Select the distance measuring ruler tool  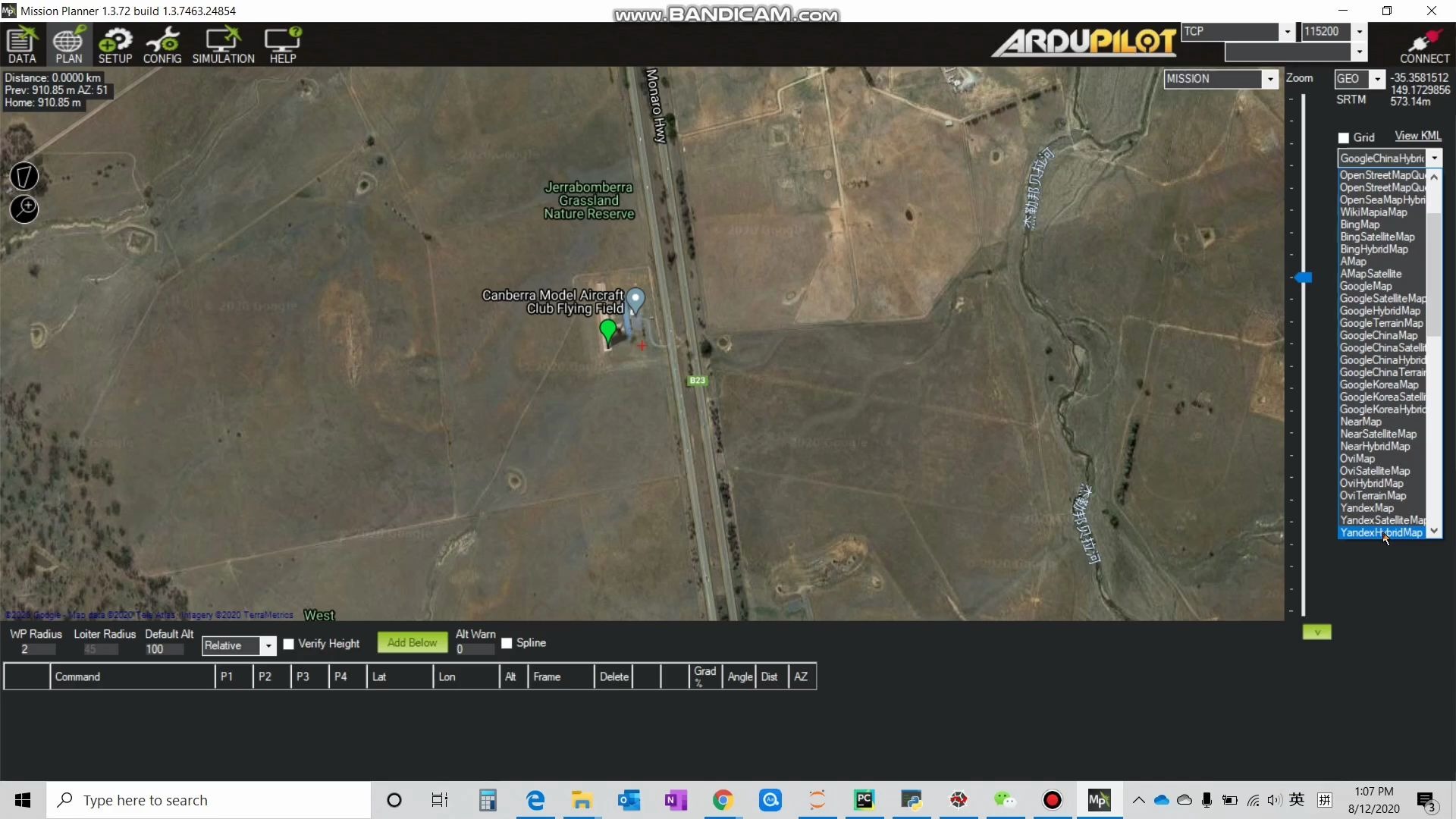24,176
